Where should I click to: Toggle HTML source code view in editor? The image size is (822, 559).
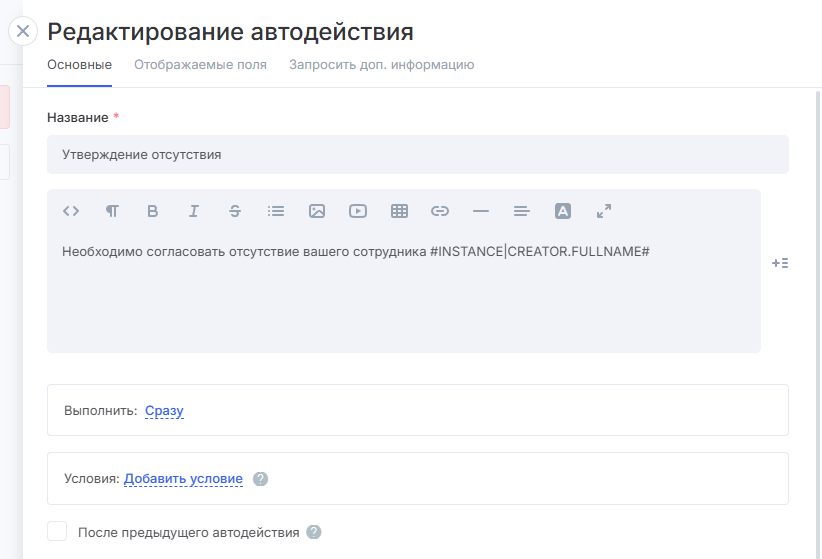pos(71,211)
